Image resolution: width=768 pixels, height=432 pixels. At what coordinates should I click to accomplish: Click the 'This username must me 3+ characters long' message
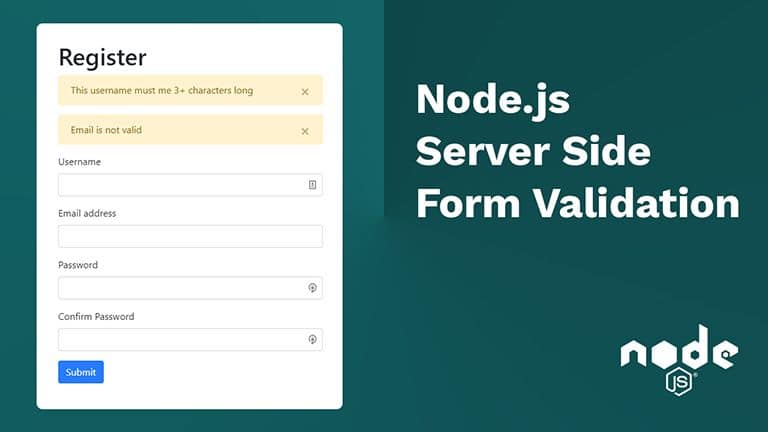tap(162, 91)
